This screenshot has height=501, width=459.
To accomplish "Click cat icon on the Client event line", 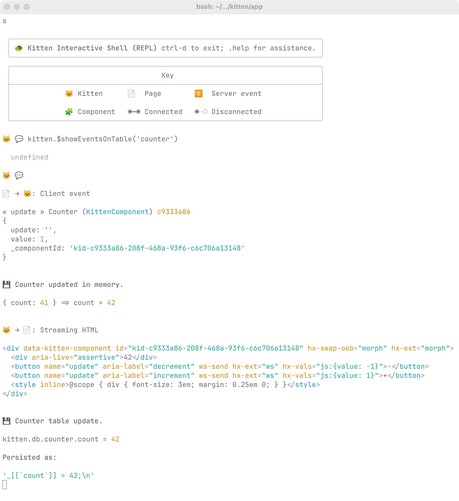I will click(x=27, y=194).
